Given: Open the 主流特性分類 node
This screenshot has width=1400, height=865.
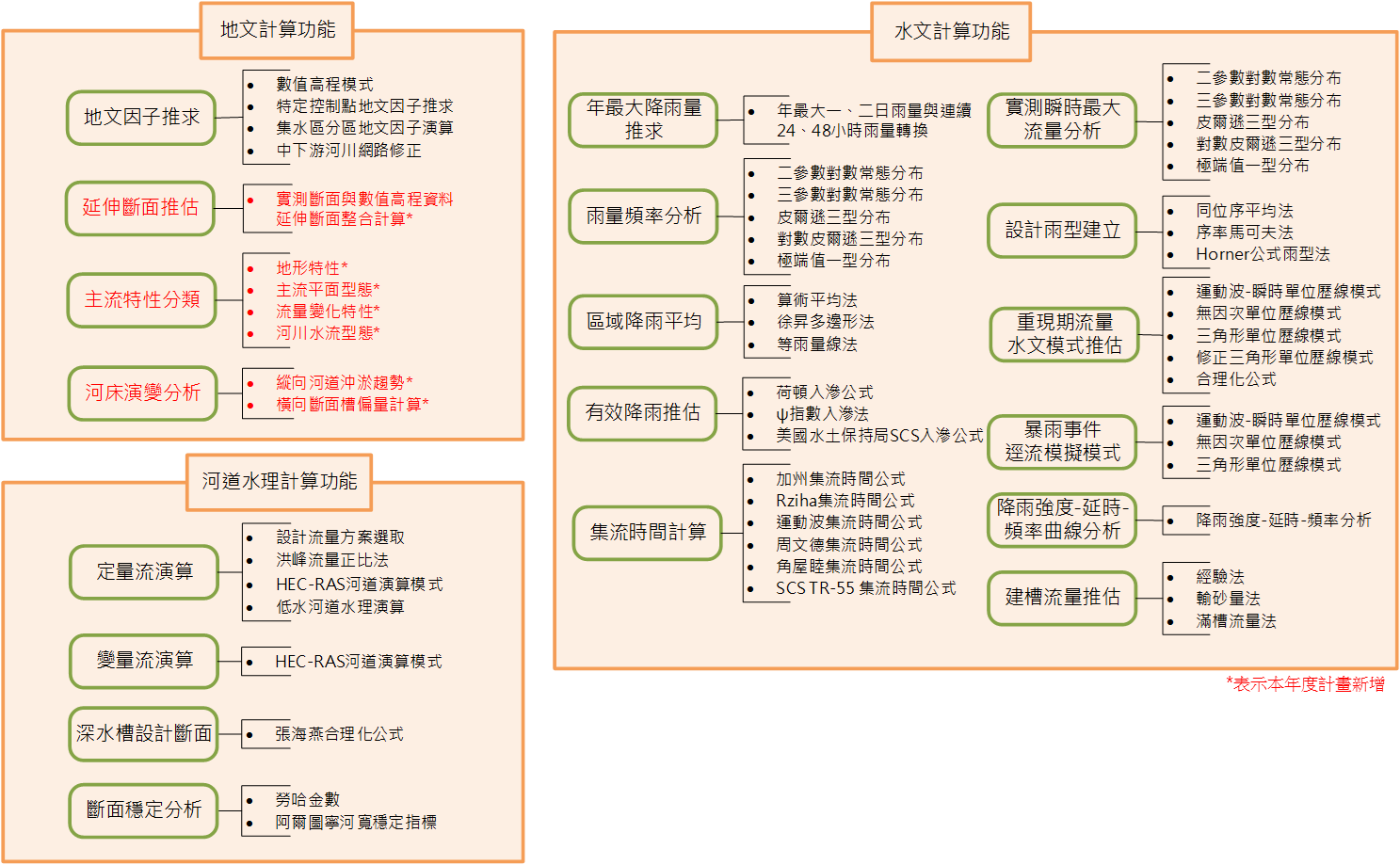Looking at the screenshot, I should [142, 299].
